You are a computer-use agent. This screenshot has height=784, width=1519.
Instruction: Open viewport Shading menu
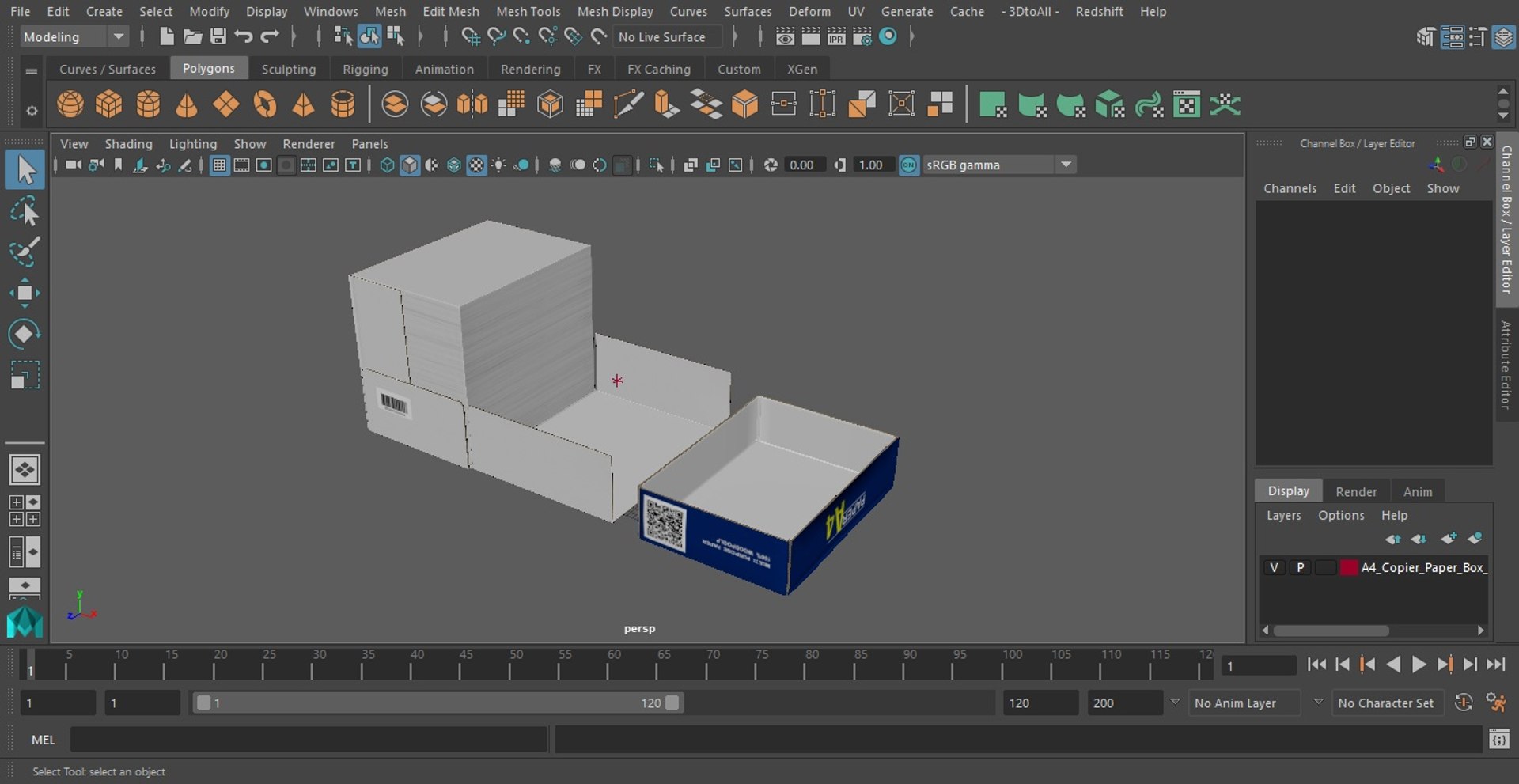pyautogui.click(x=128, y=143)
